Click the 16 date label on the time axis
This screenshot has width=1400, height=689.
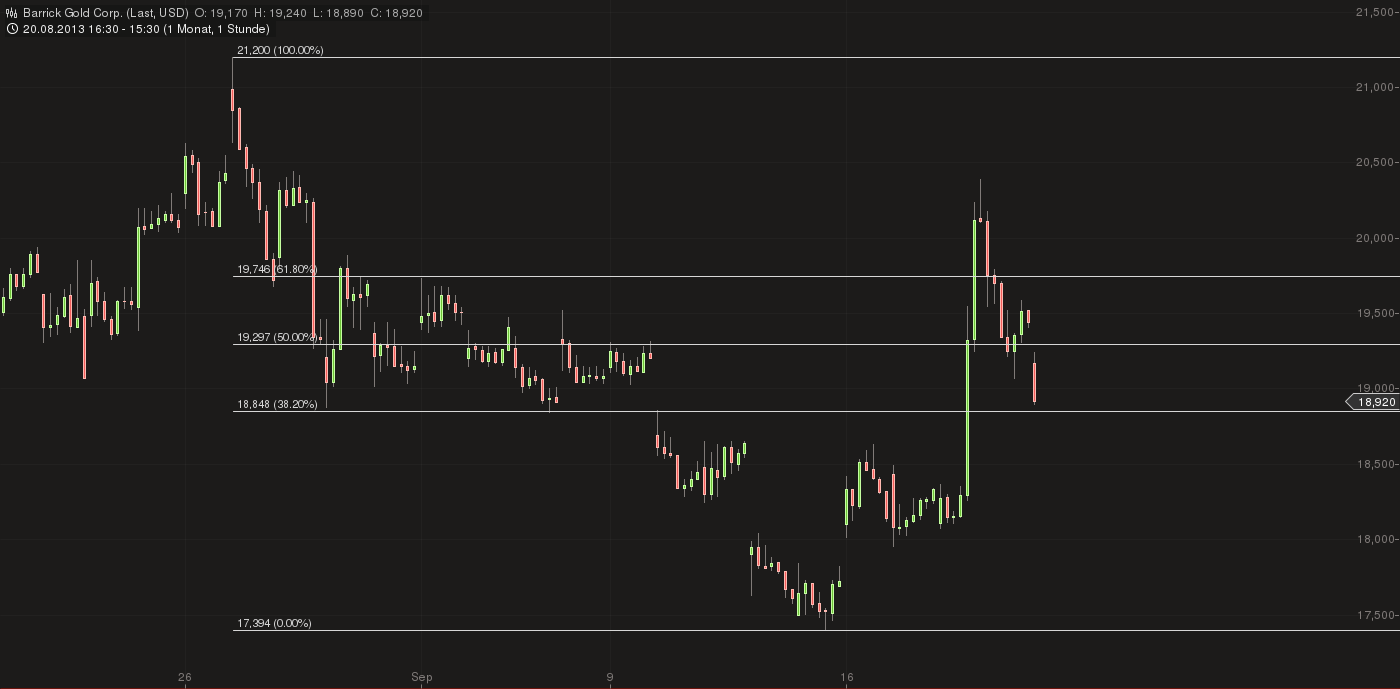[x=846, y=677]
